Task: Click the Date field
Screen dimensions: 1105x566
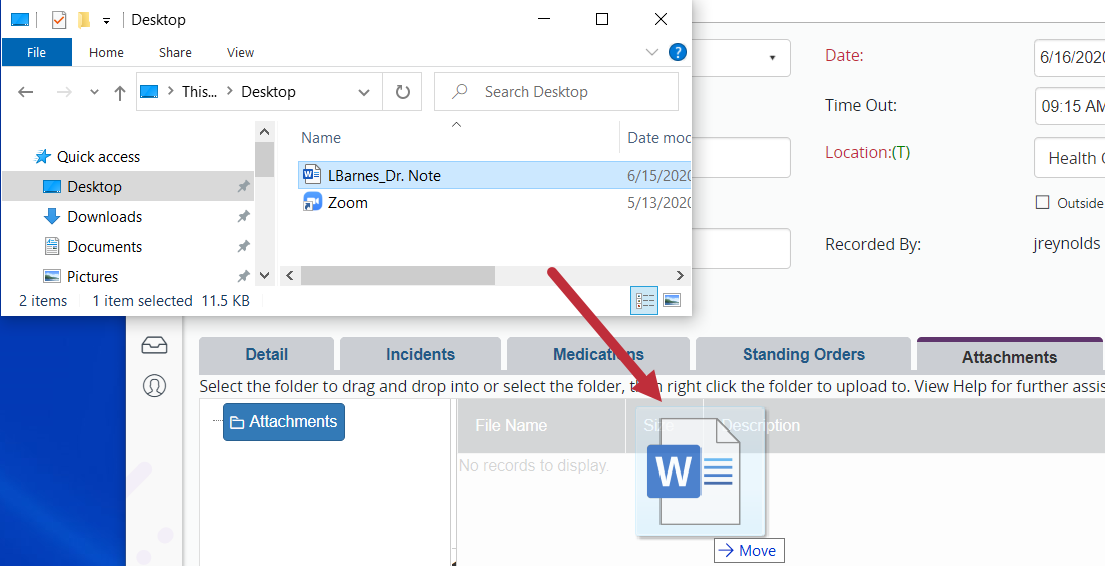Action: [x=1069, y=57]
